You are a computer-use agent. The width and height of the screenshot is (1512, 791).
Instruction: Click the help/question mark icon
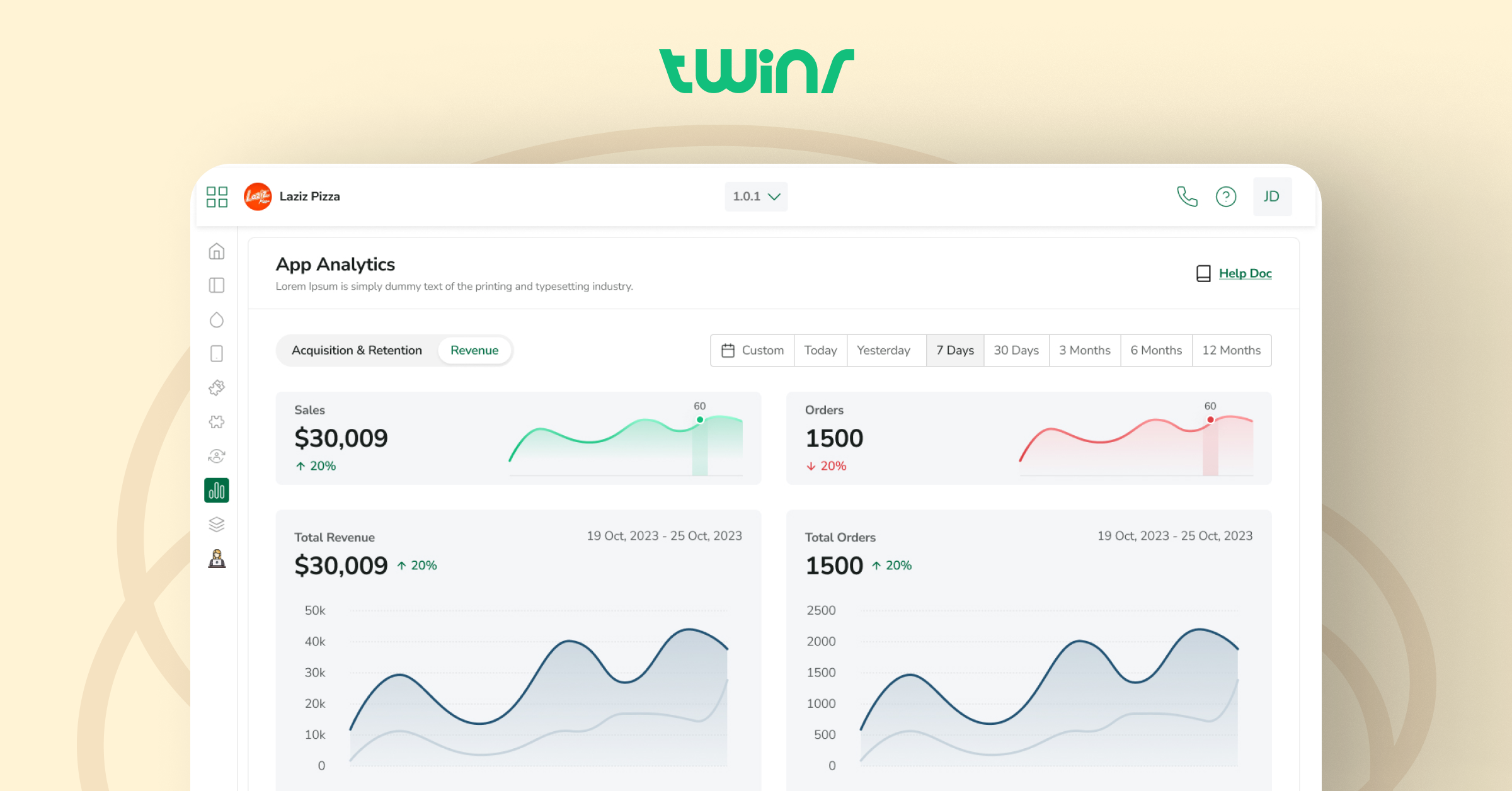1227,196
